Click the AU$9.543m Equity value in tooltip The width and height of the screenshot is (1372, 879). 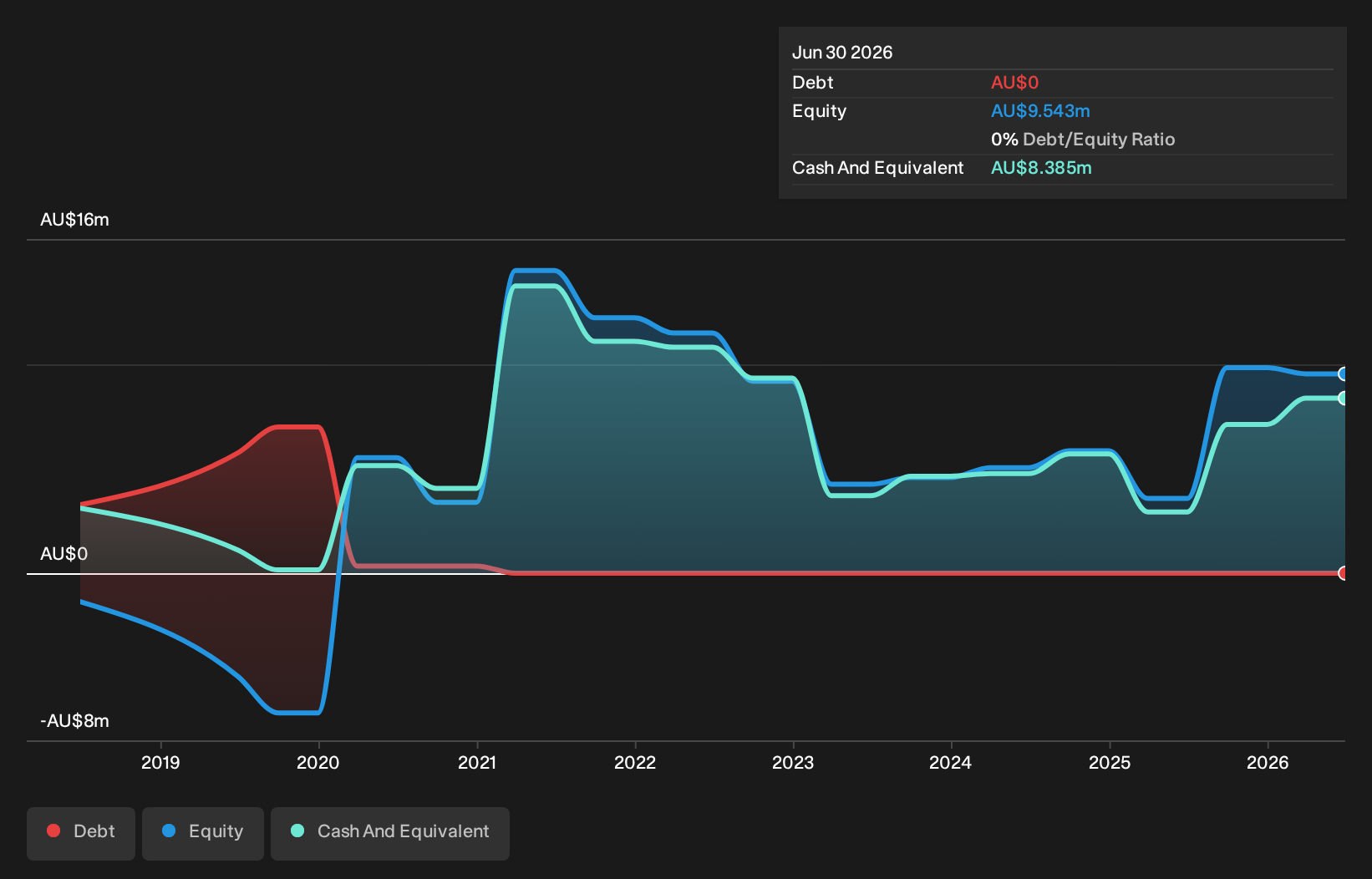tap(1040, 111)
